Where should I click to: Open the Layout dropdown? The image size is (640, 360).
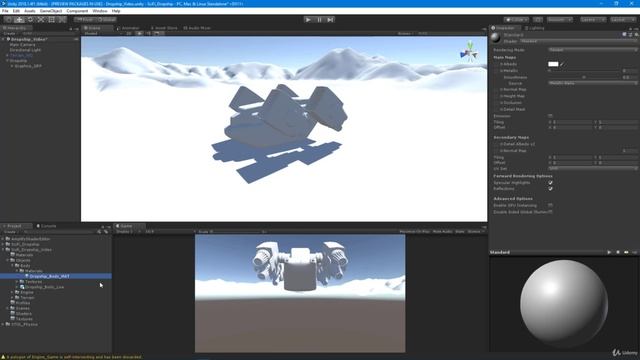[x=623, y=20]
